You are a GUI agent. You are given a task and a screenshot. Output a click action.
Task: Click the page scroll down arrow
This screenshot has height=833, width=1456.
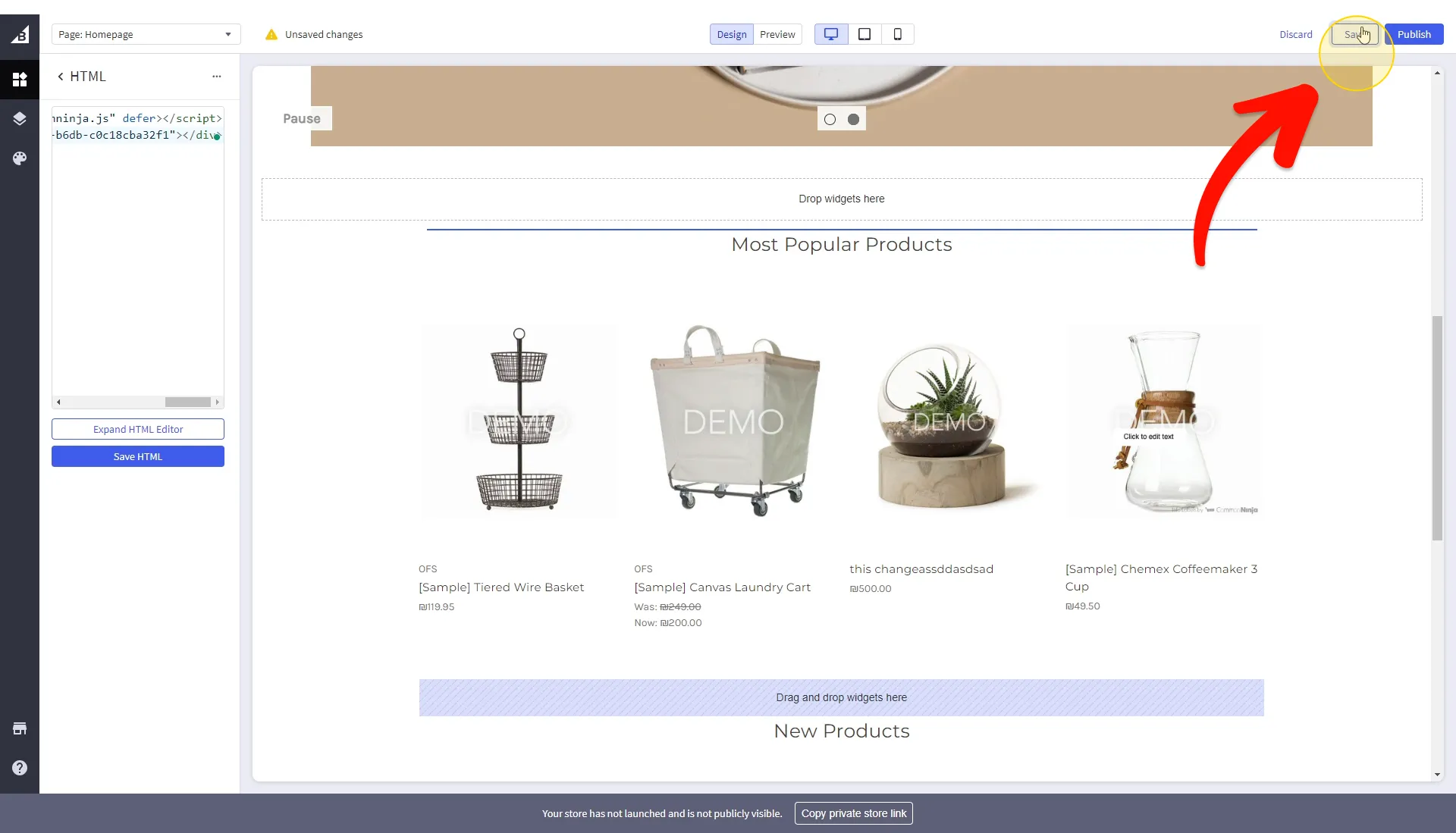click(x=1437, y=775)
